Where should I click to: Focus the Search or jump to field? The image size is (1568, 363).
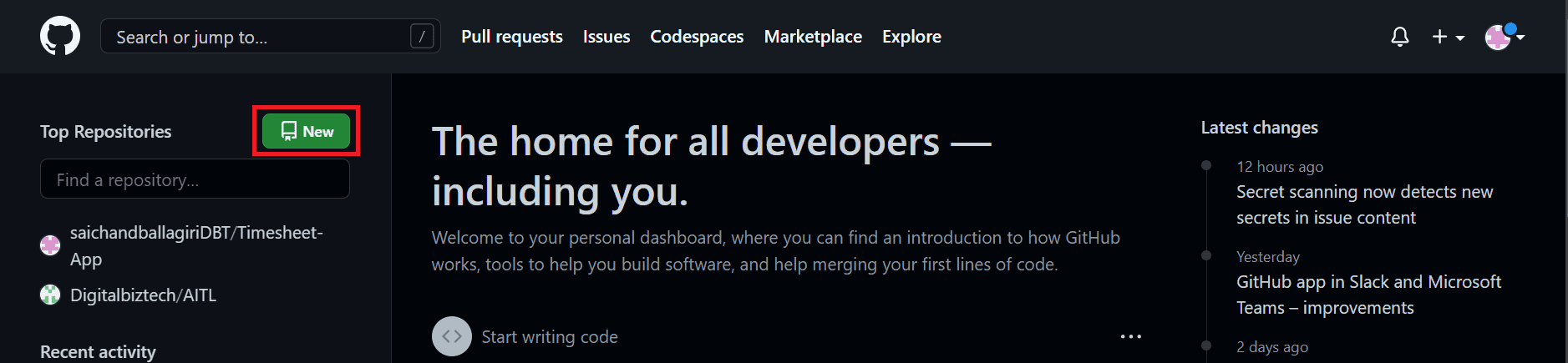tap(271, 37)
